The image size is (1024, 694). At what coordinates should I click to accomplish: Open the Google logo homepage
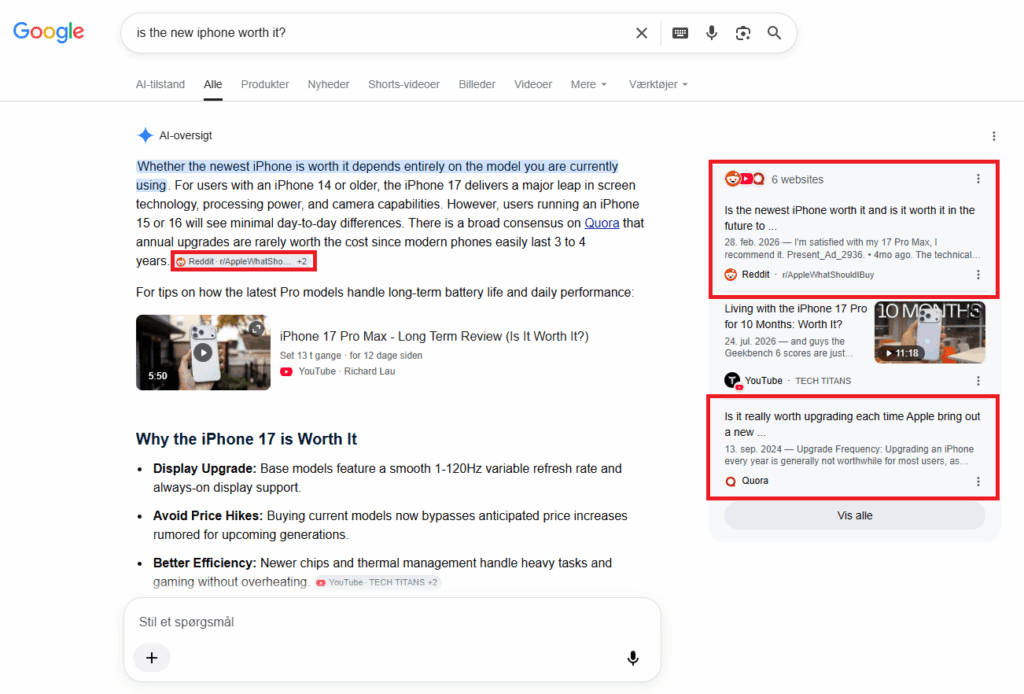[48, 31]
